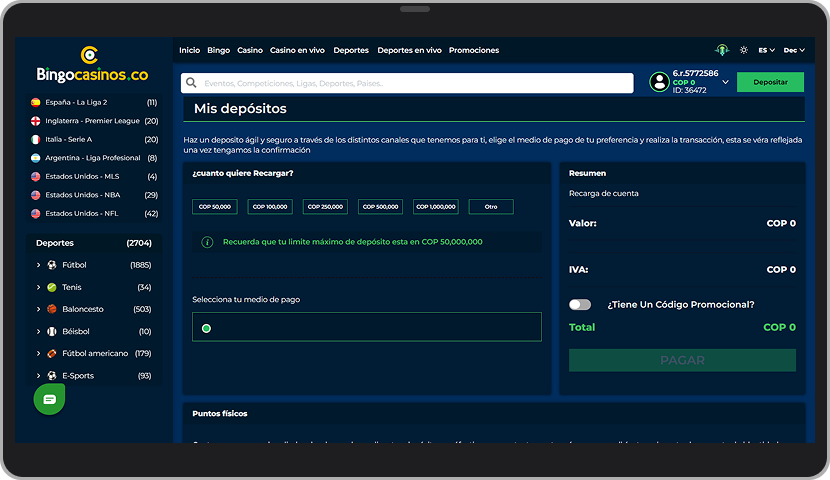Viewport: 830px width, 480px height.
Task: Click the search magnifier icon
Action: pyautogui.click(x=190, y=83)
